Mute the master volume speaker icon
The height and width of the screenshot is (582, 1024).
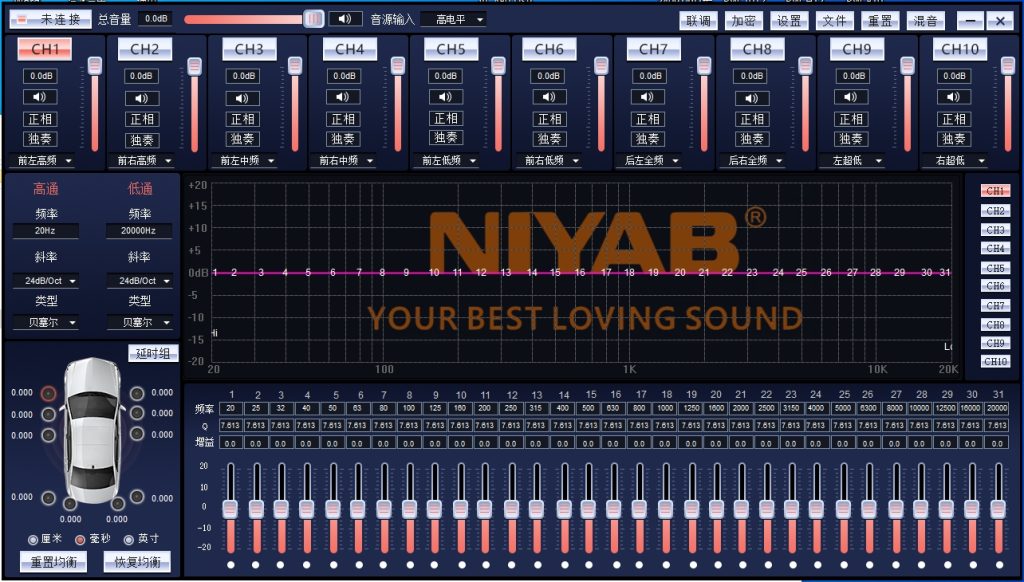coord(345,18)
